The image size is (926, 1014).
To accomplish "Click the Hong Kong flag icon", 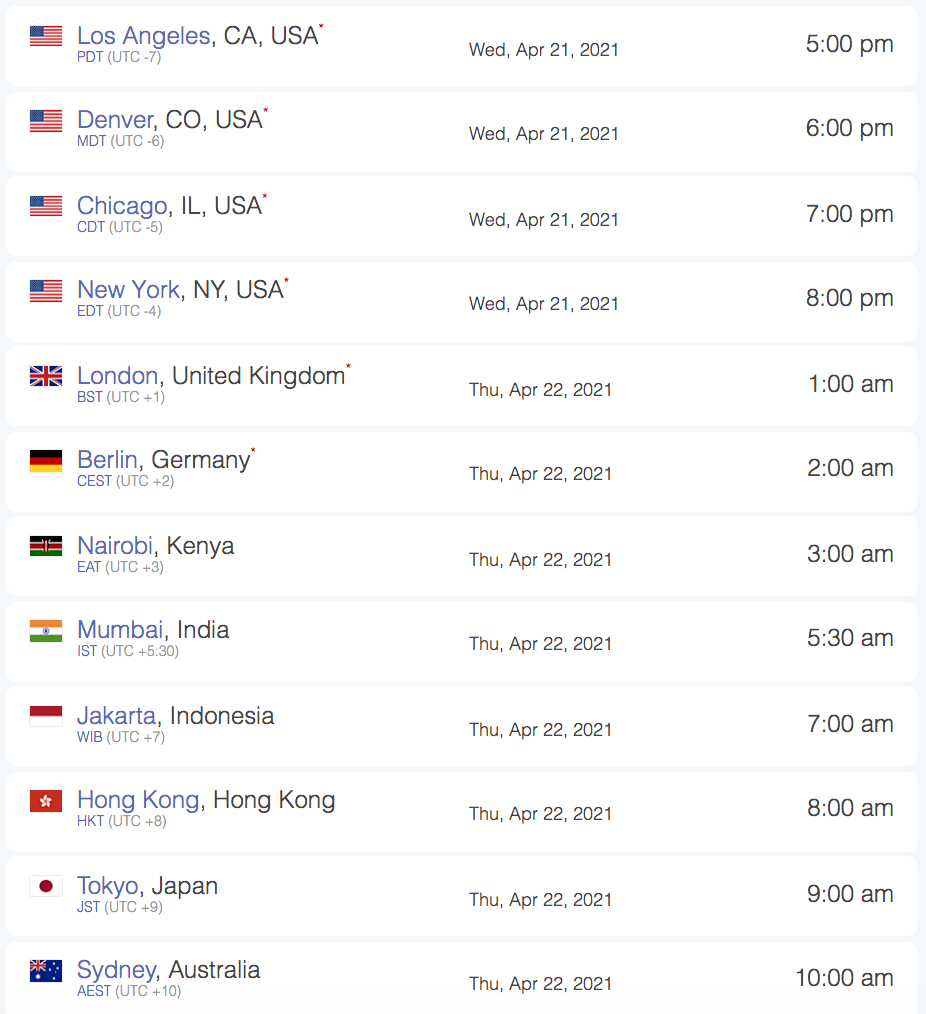I will [x=46, y=801].
